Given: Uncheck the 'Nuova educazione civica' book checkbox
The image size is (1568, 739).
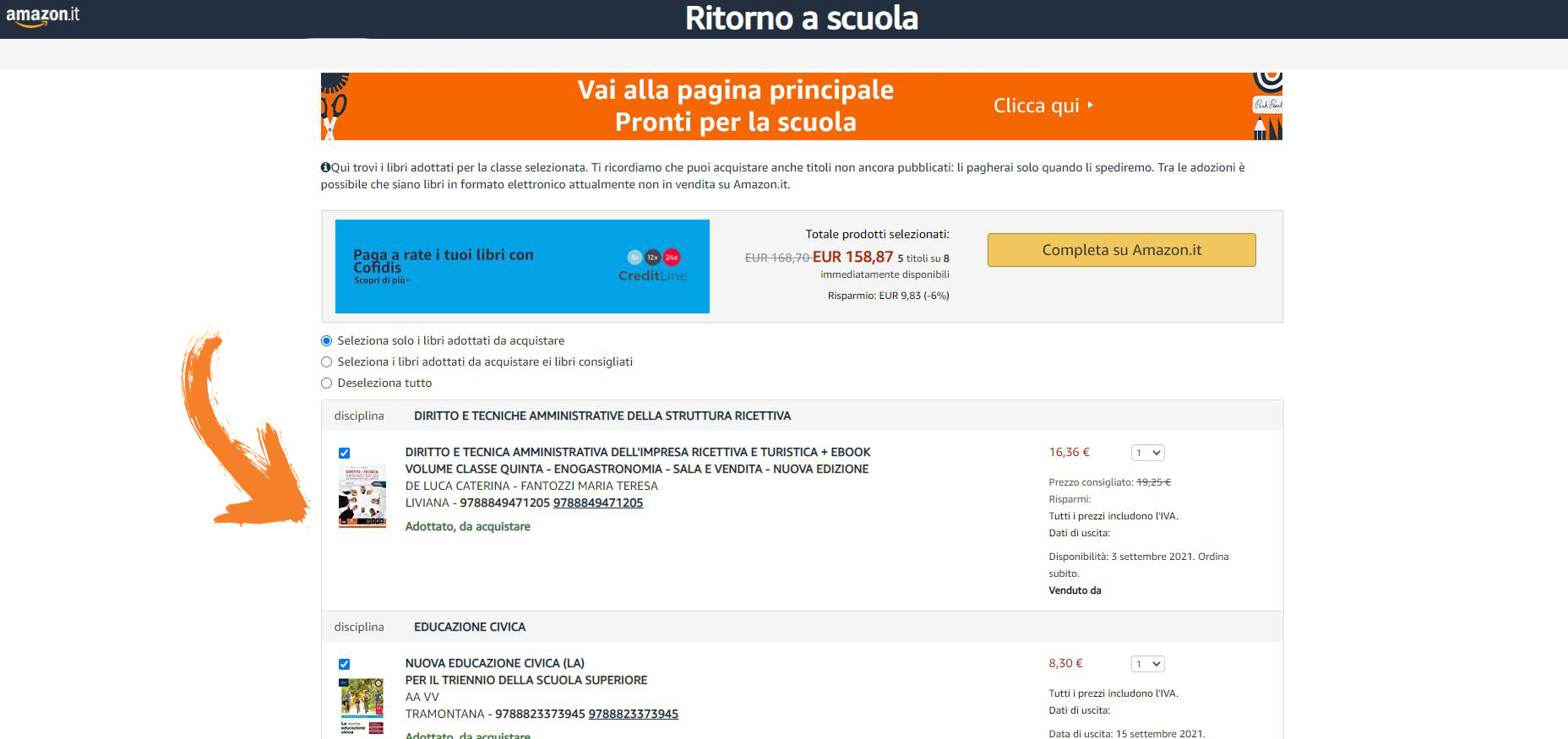Looking at the screenshot, I should click(x=344, y=665).
